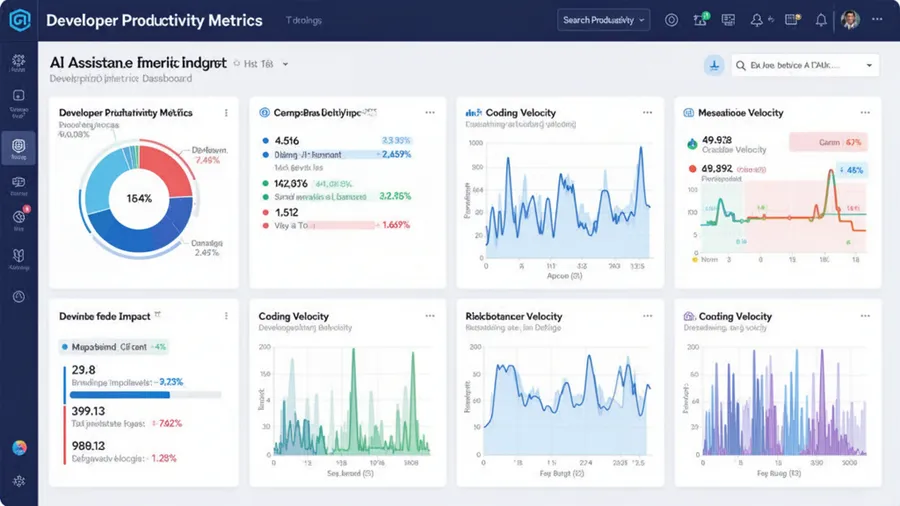Viewport: 900px width, 506px height.
Task: Open sidebar icon with red notification badge
Action: click(x=20, y=217)
